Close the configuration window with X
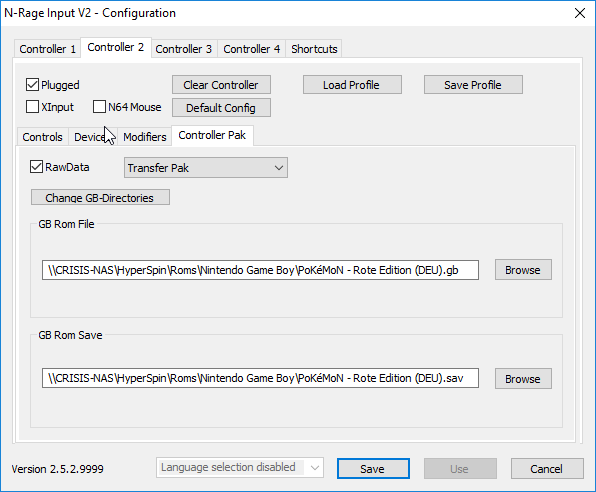This screenshot has width=596, height=492. click(580, 13)
